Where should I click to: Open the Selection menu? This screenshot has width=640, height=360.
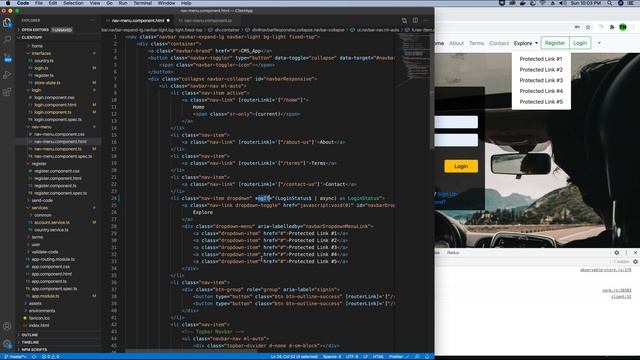(x=73, y=3)
